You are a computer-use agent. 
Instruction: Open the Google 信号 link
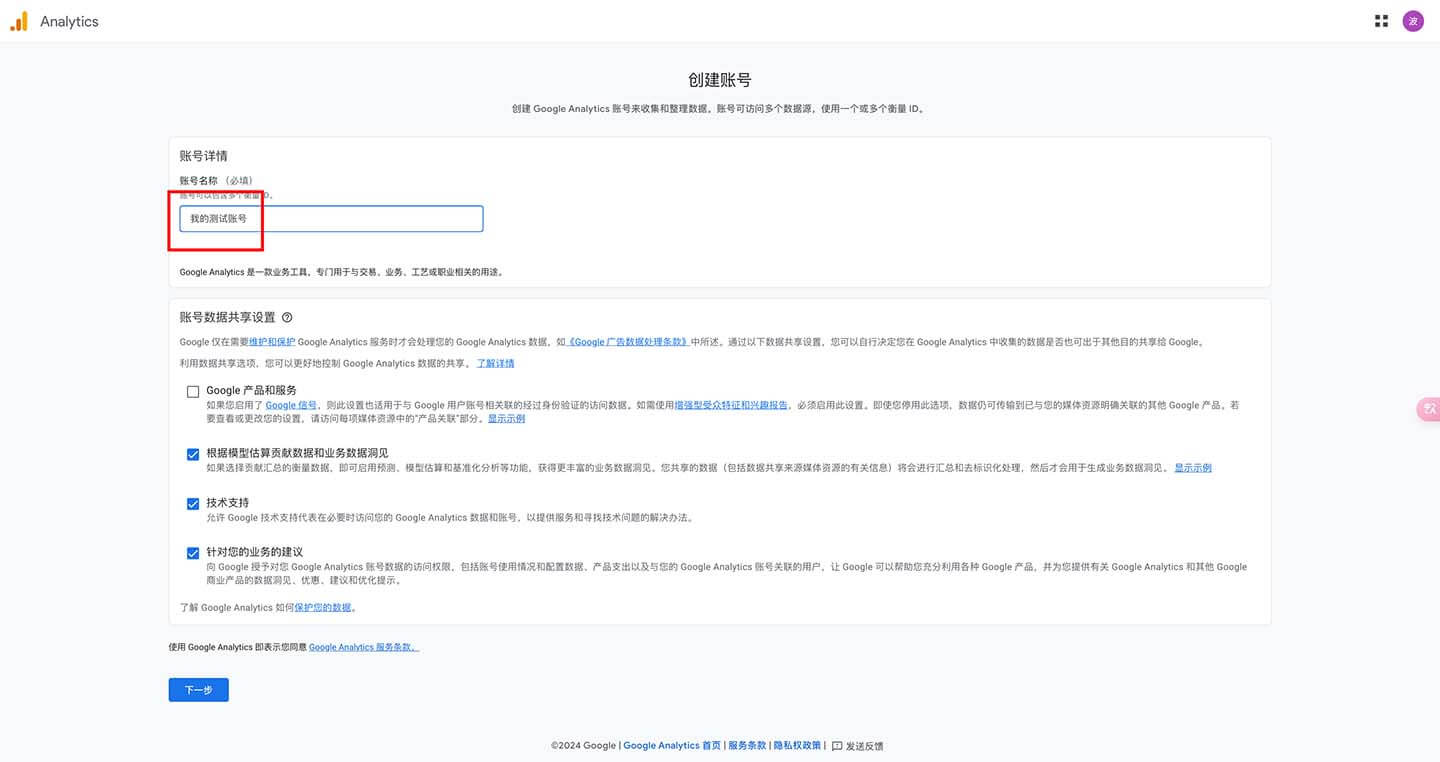291,406
